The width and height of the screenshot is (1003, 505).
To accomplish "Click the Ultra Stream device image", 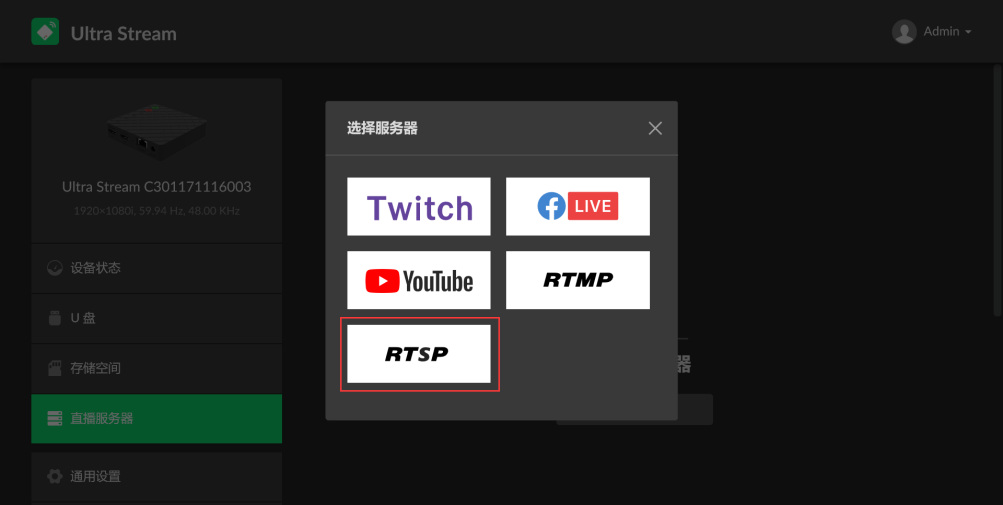I will click(x=157, y=132).
